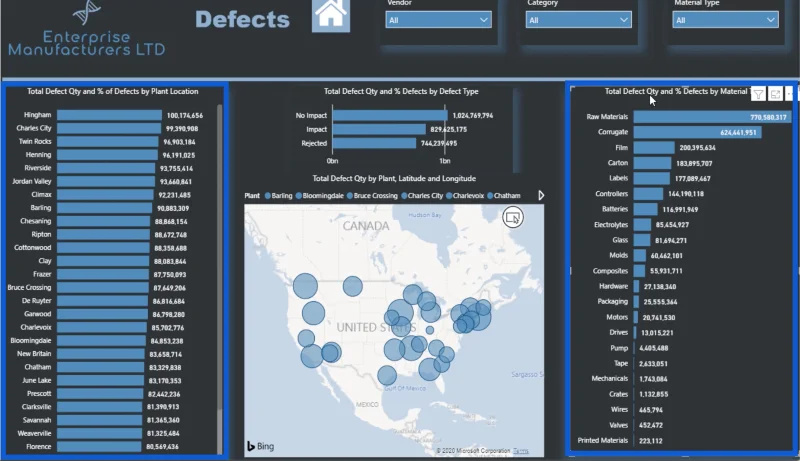The width and height of the screenshot is (800, 461).
Task: Select the Electrolytes bar
Action: pos(642,224)
